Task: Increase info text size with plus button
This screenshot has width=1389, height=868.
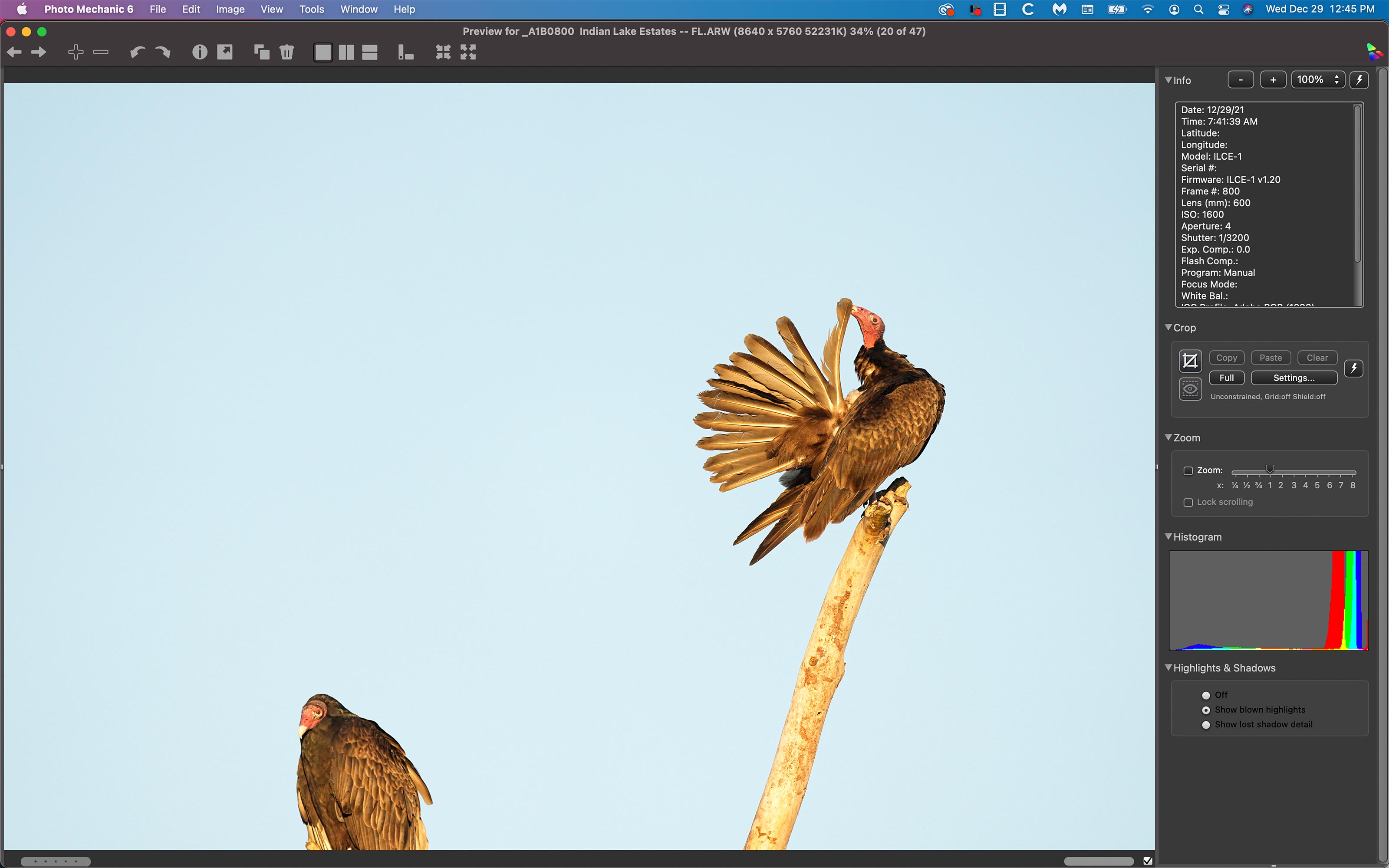Action: click(x=1273, y=80)
